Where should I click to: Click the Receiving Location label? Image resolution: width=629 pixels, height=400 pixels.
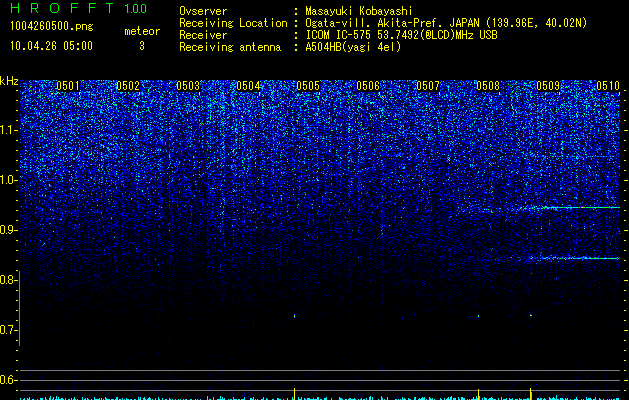click(x=233, y=23)
